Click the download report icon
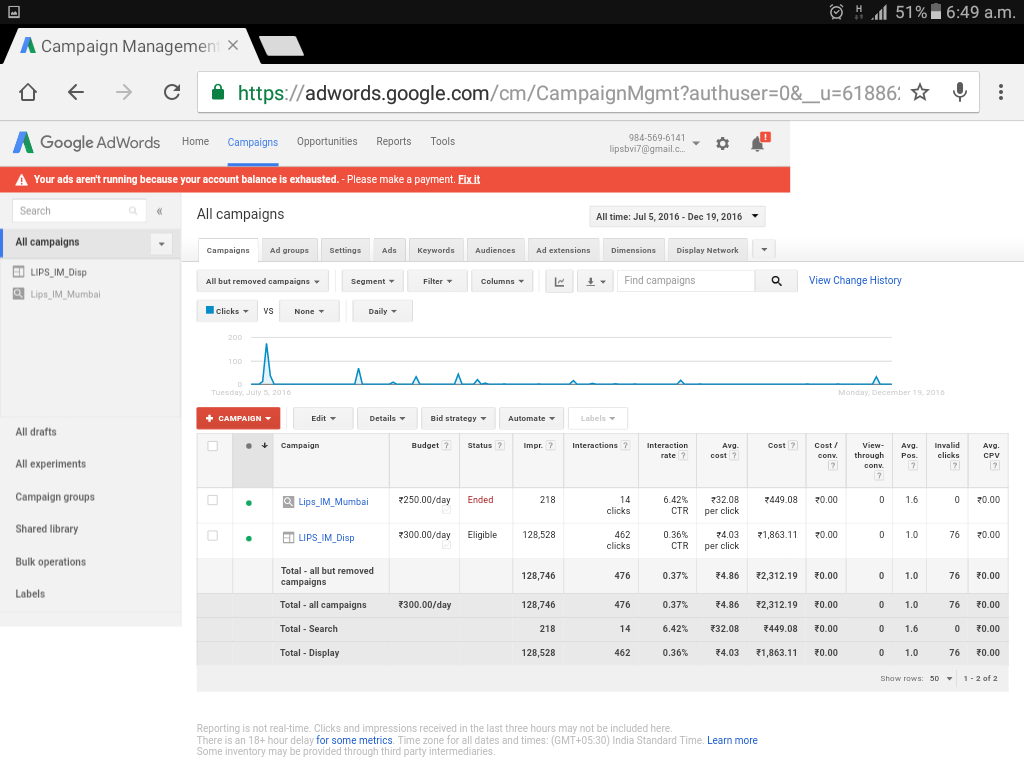The image size is (1024, 768). pos(596,282)
